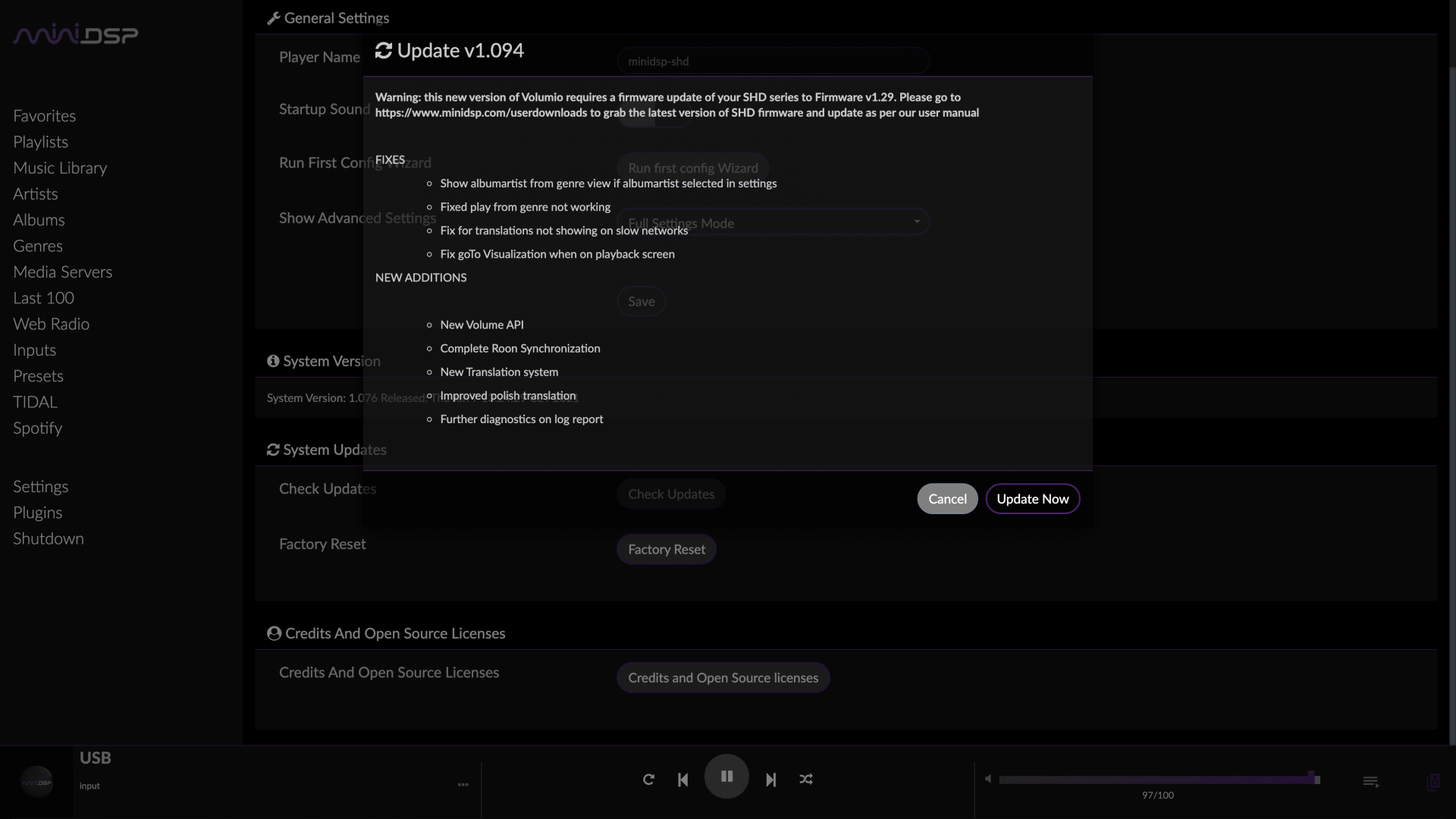Pause playback with the pause button
This screenshot has height=819, width=1456.
tap(726, 777)
